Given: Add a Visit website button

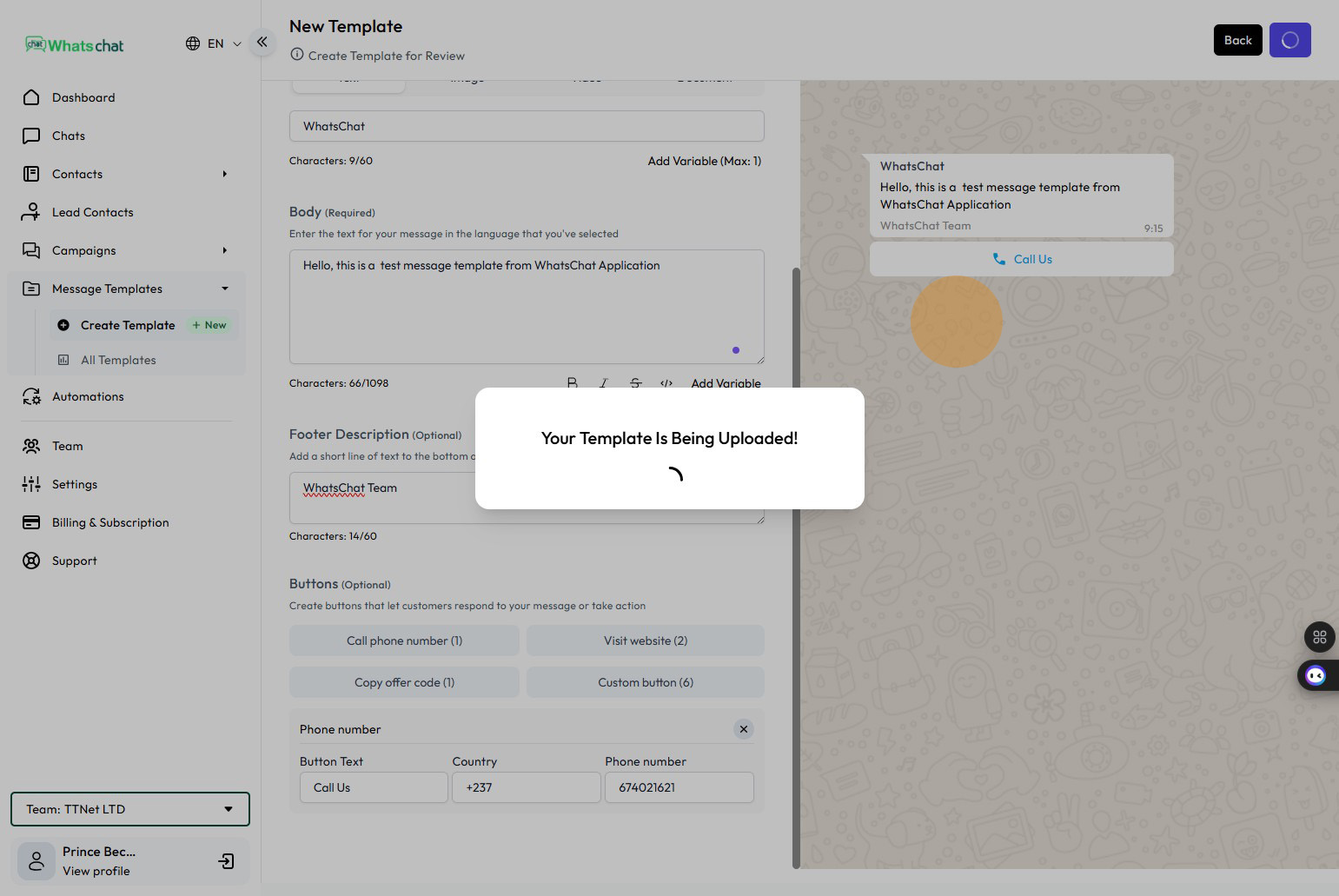Looking at the screenshot, I should click(x=645, y=640).
